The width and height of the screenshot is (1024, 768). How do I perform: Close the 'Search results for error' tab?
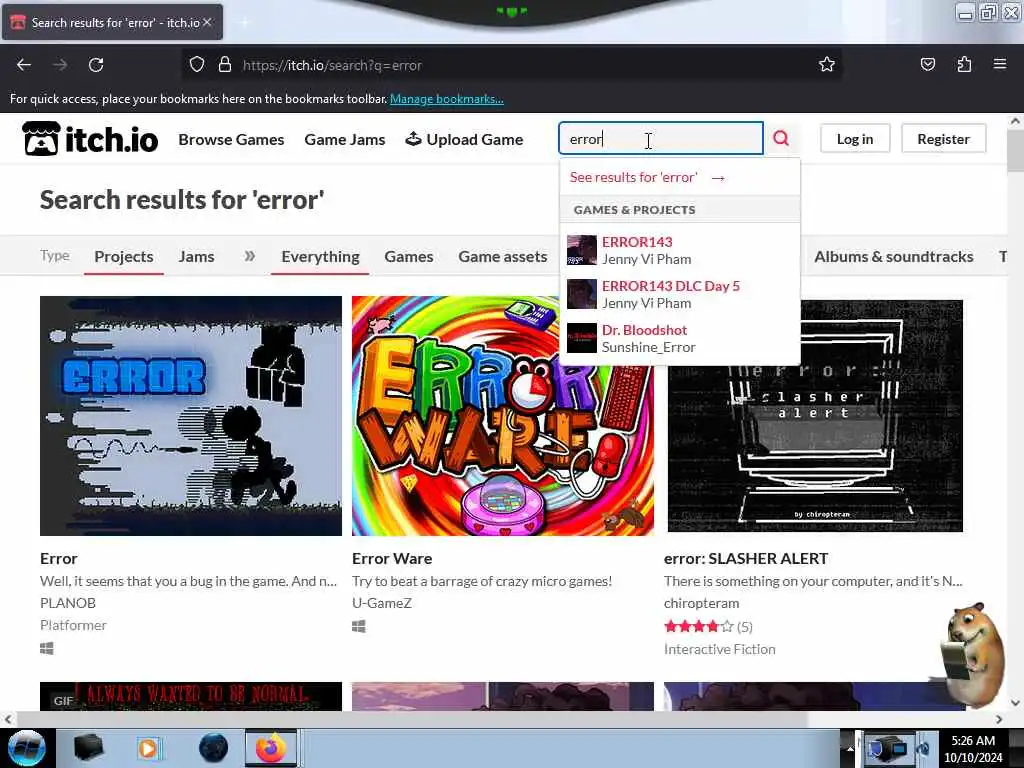click(x=207, y=22)
